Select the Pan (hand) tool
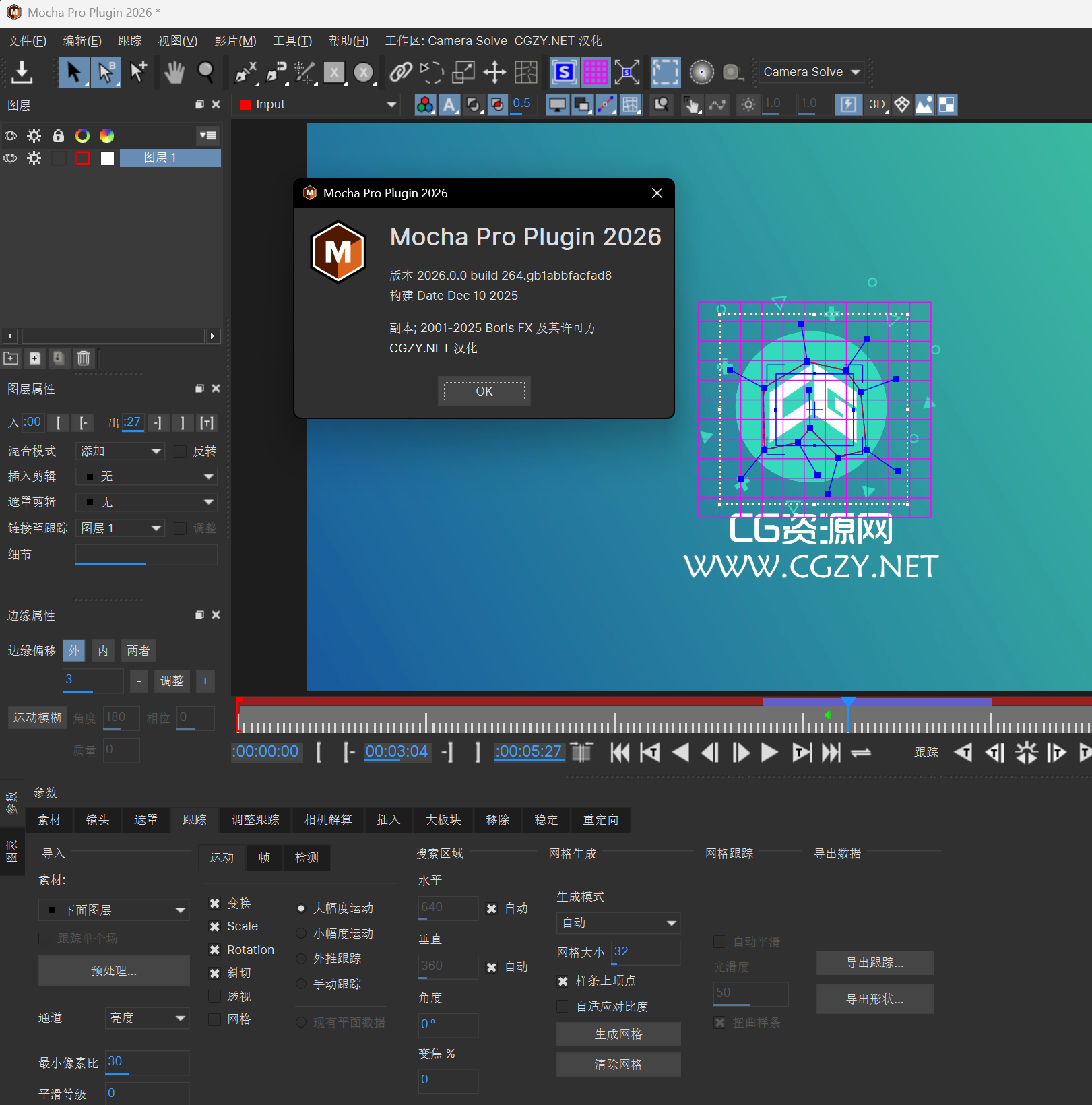 pyautogui.click(x=174, y=72)
